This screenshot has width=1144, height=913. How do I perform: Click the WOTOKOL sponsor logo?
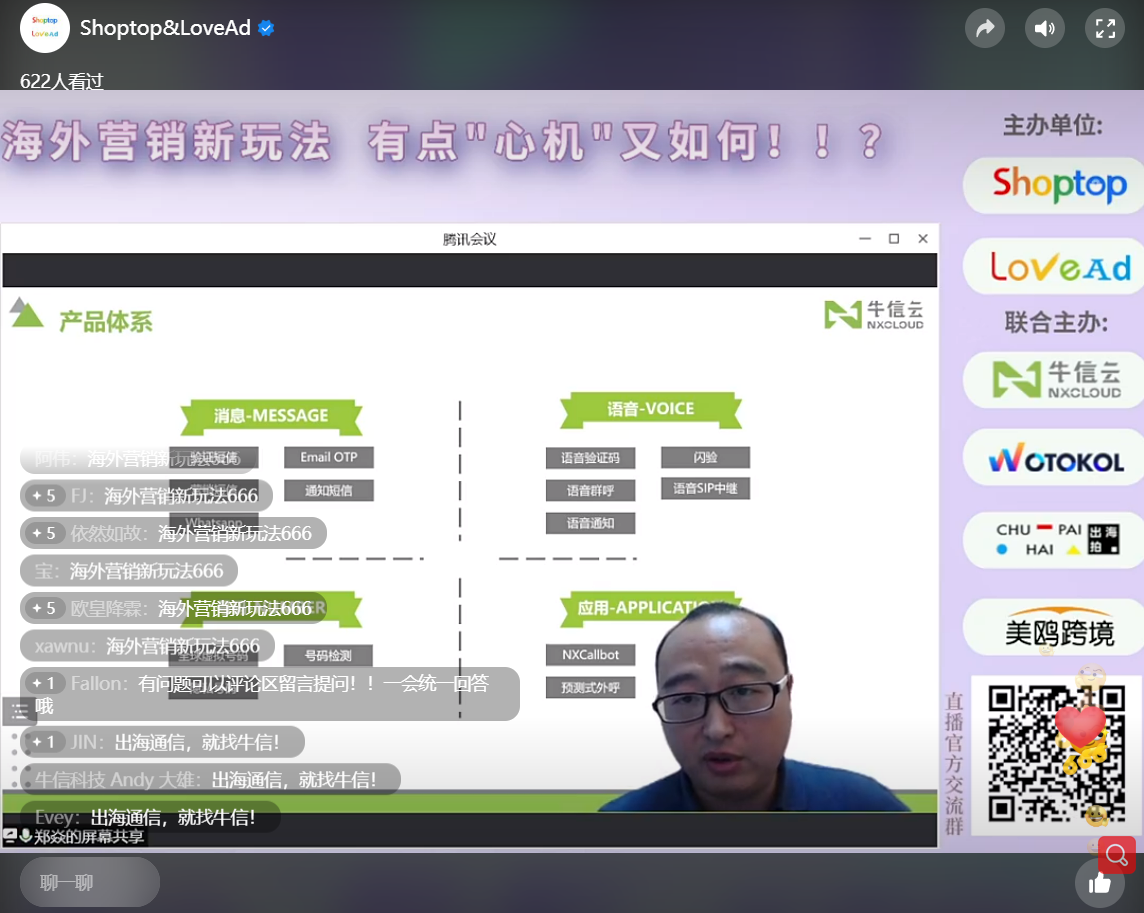point(1056,458)
